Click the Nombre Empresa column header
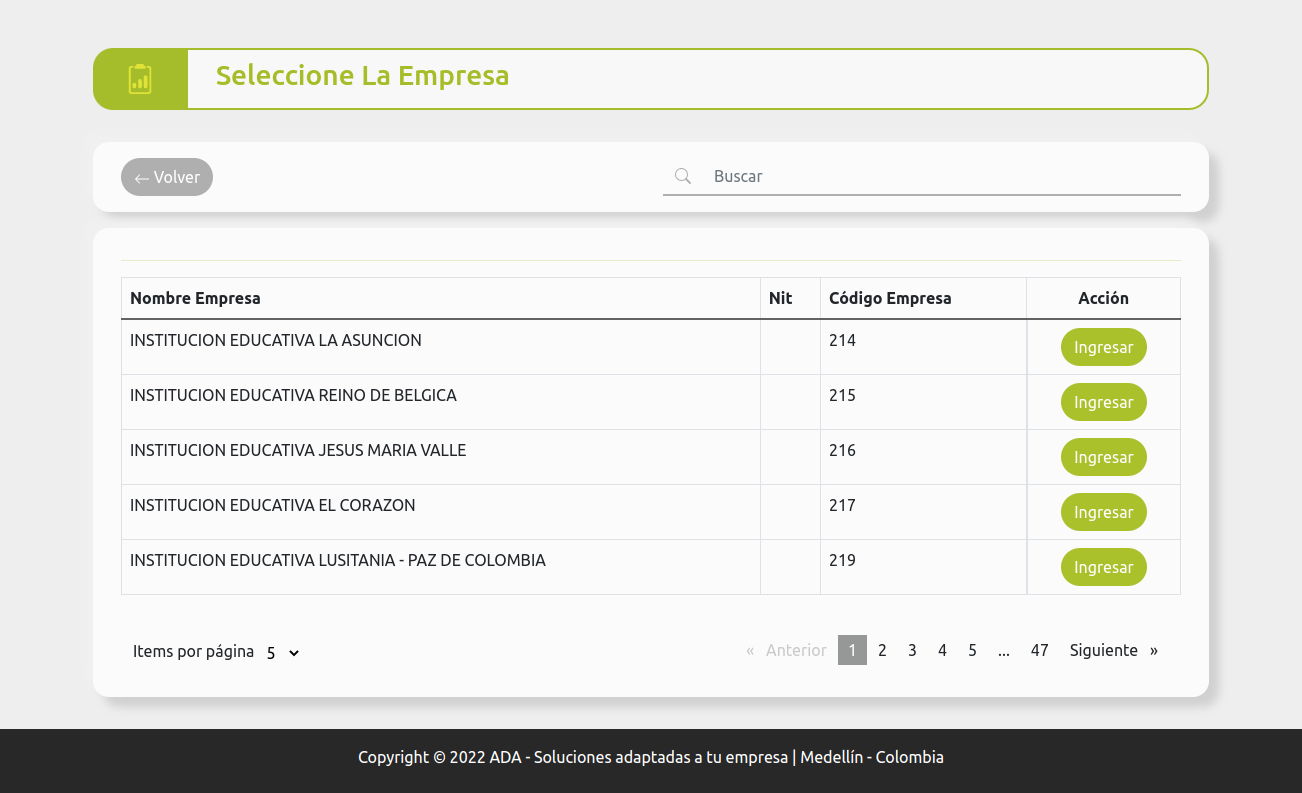The image size is (1302, 793). (195, 298)
